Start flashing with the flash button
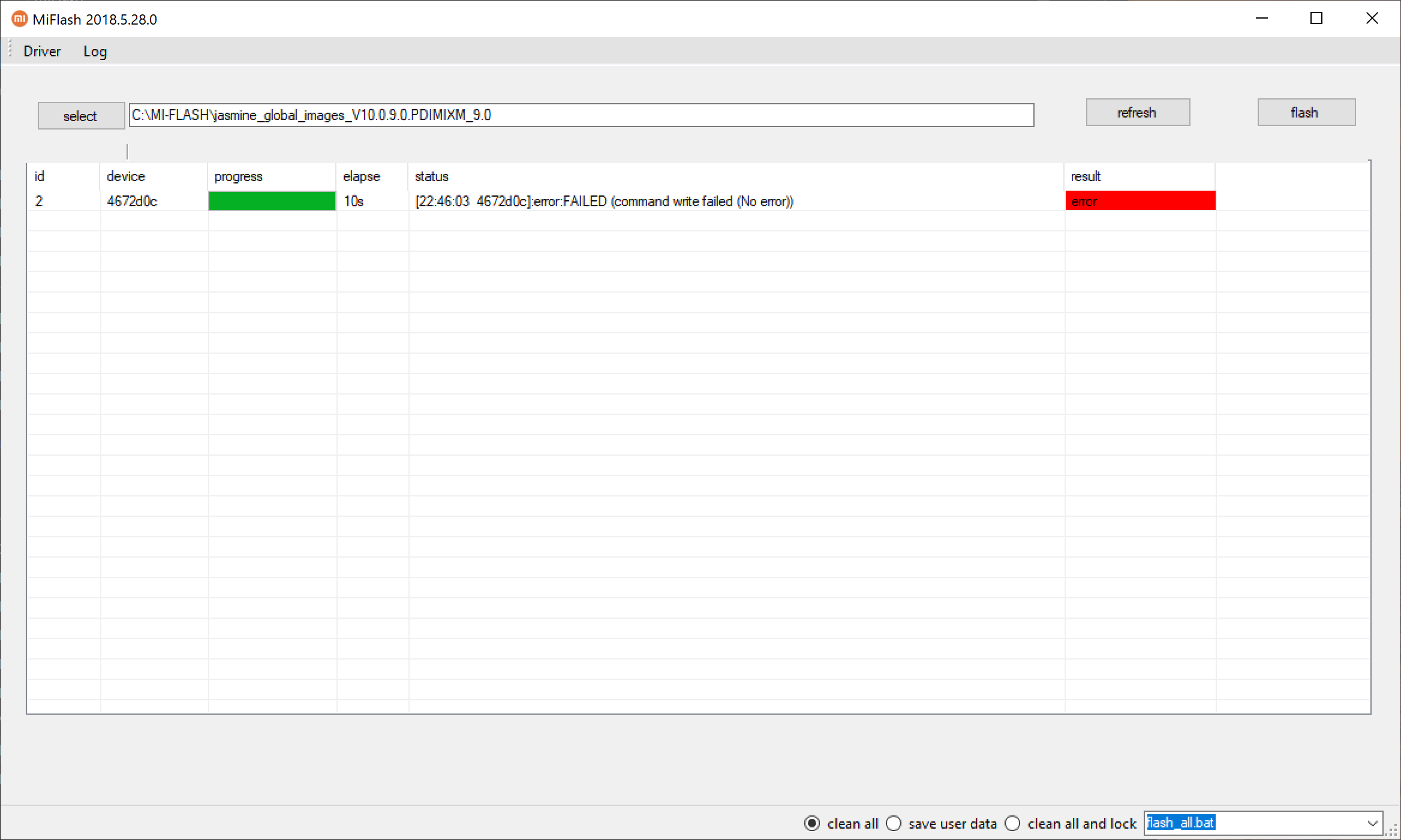The image size is (1401, 840). pos(1306,113)
